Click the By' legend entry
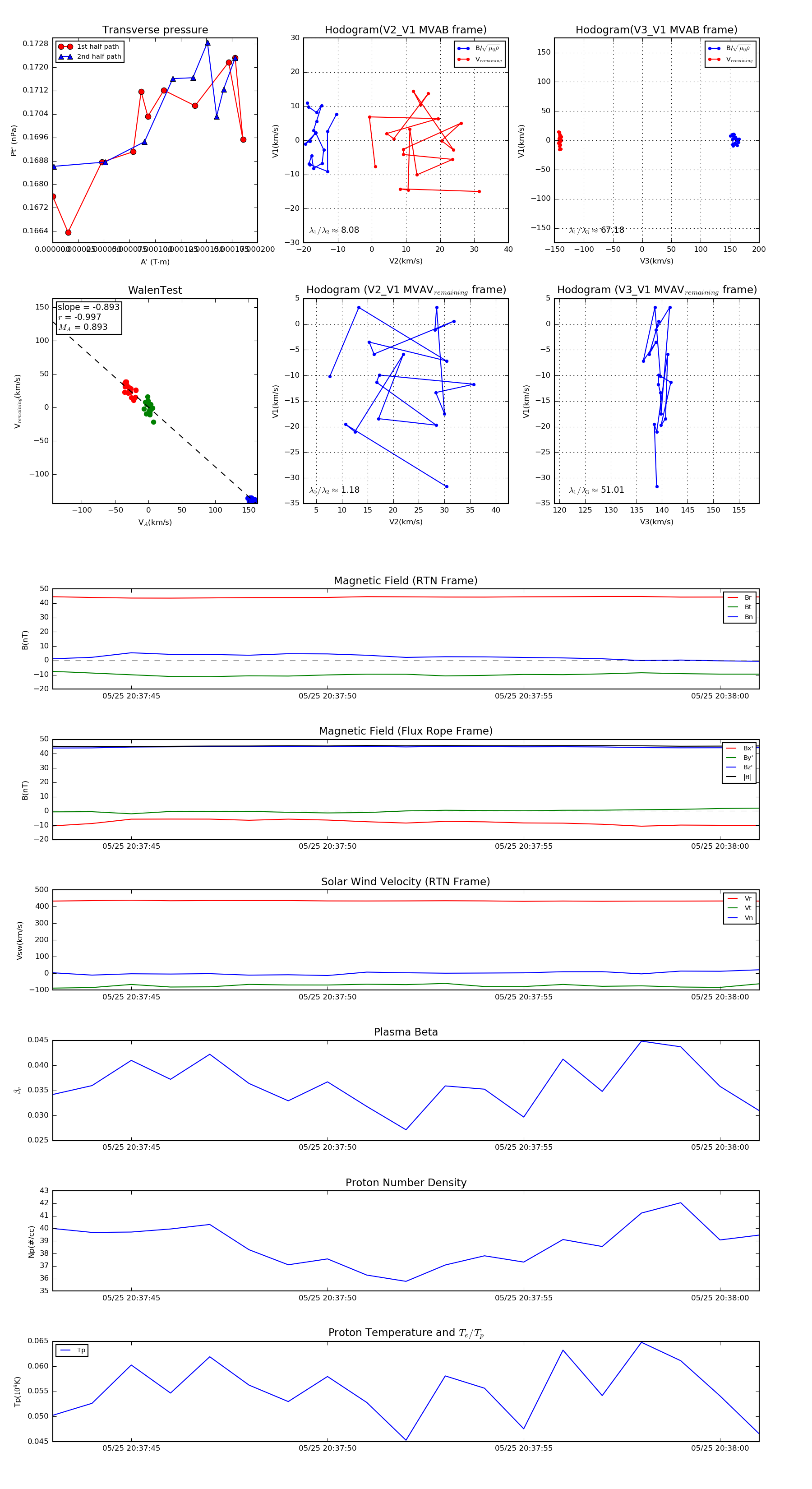This screenshot has width=812, height=1489. tap(739, 758)
